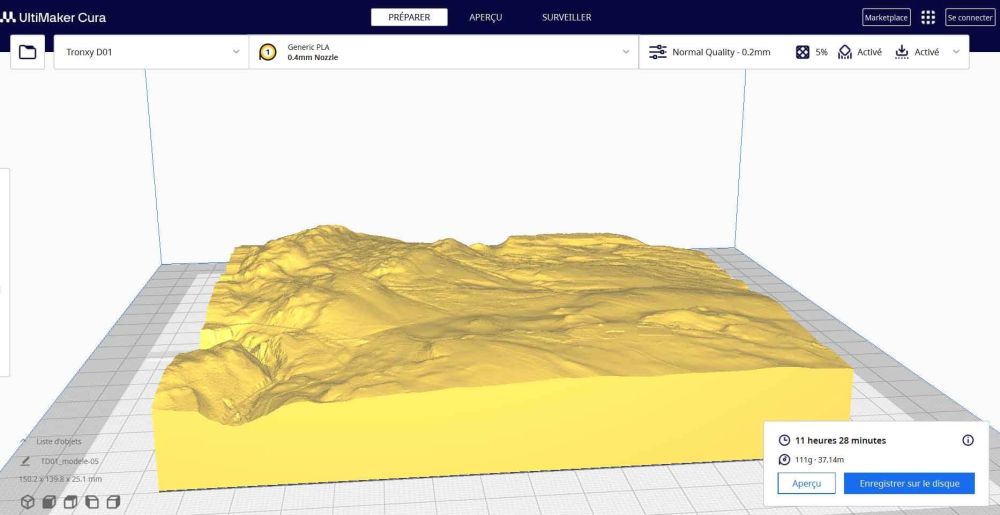Viewport: 1000px width, 515px height.
Task: Select the 3D perspective view cube
Action: pyautogui.click(x=27, y=502)
